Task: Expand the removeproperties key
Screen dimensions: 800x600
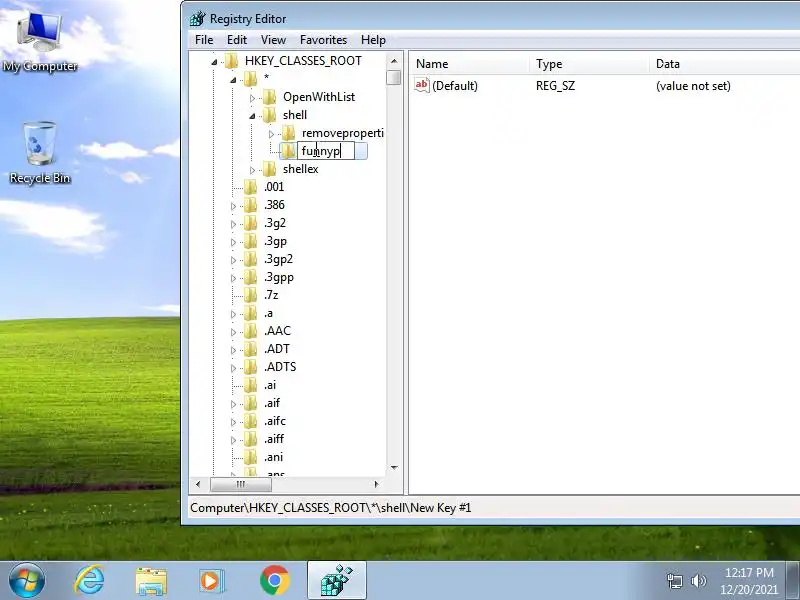Action: tap(271, 134)
